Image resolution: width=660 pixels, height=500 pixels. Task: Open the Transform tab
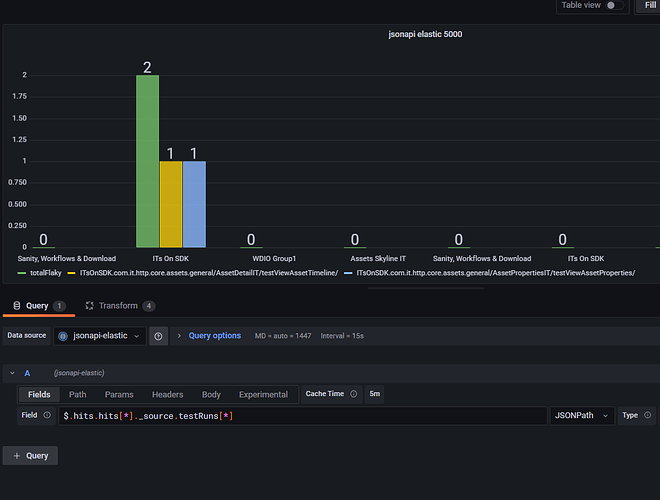(120, 306)
